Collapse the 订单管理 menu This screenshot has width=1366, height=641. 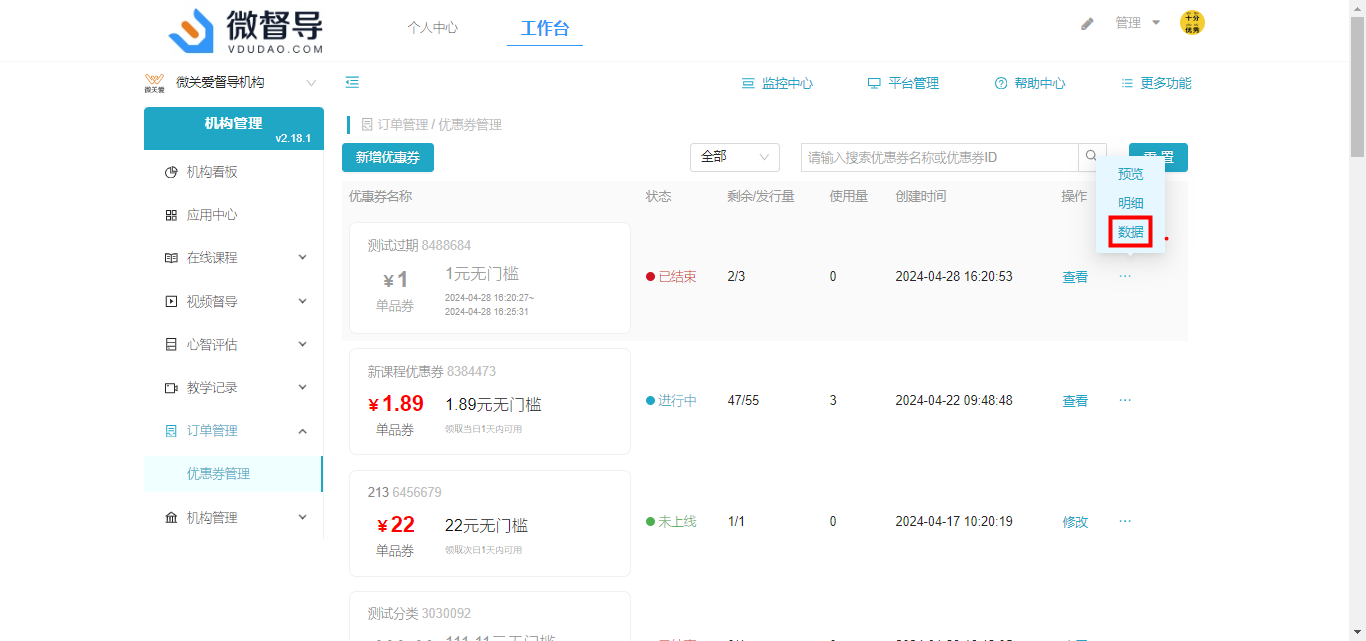234,431
